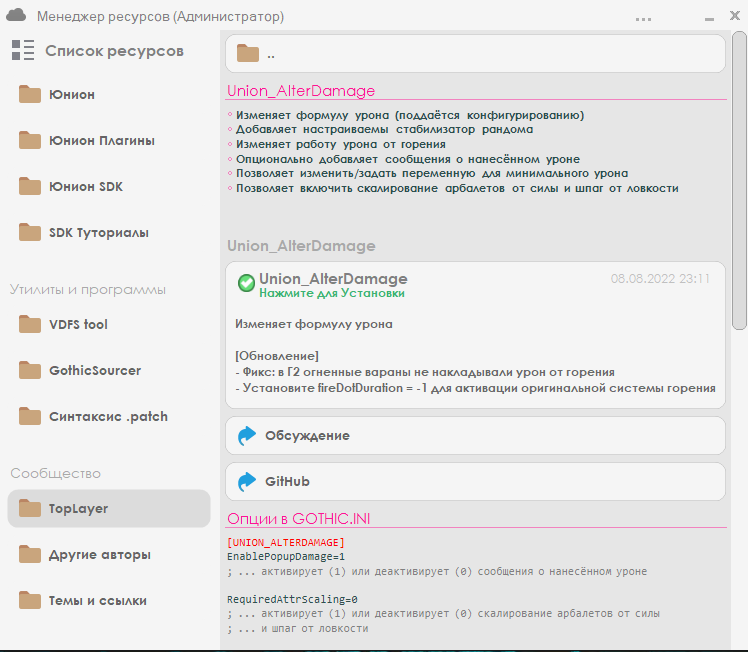Click the RequiredAttrScaling=0 line
The height and width of the screenshot is (652, 748).
[292, 599]
